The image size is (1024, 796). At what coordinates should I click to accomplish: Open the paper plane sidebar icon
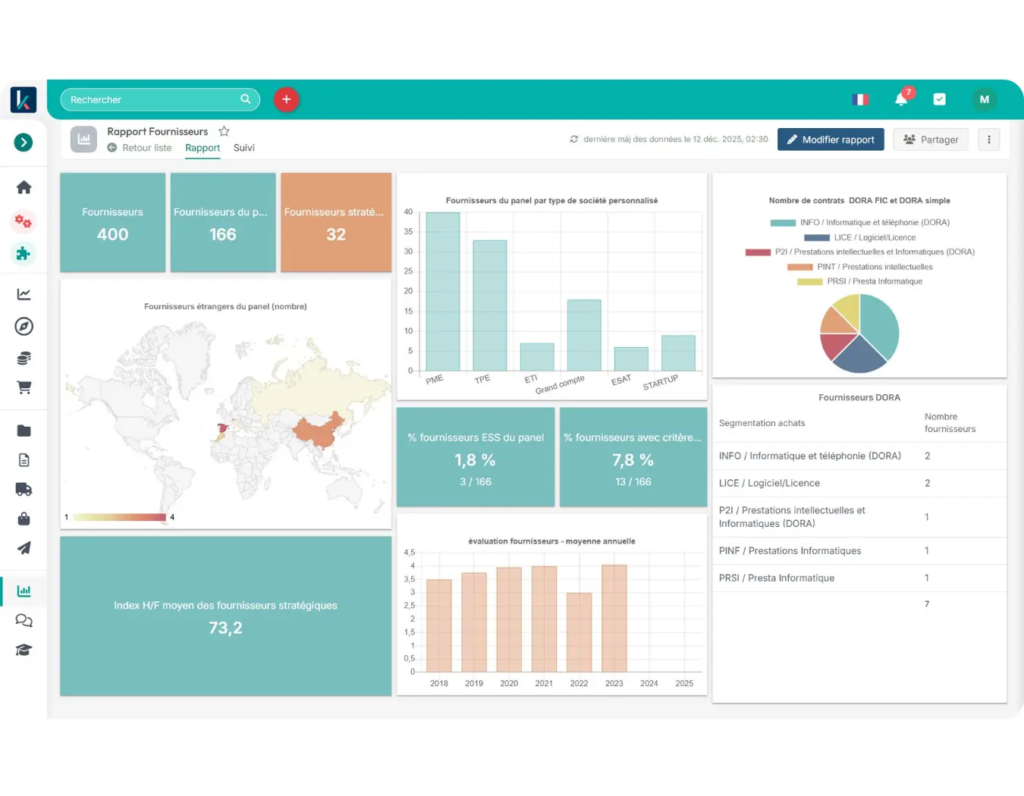[24, 548]
